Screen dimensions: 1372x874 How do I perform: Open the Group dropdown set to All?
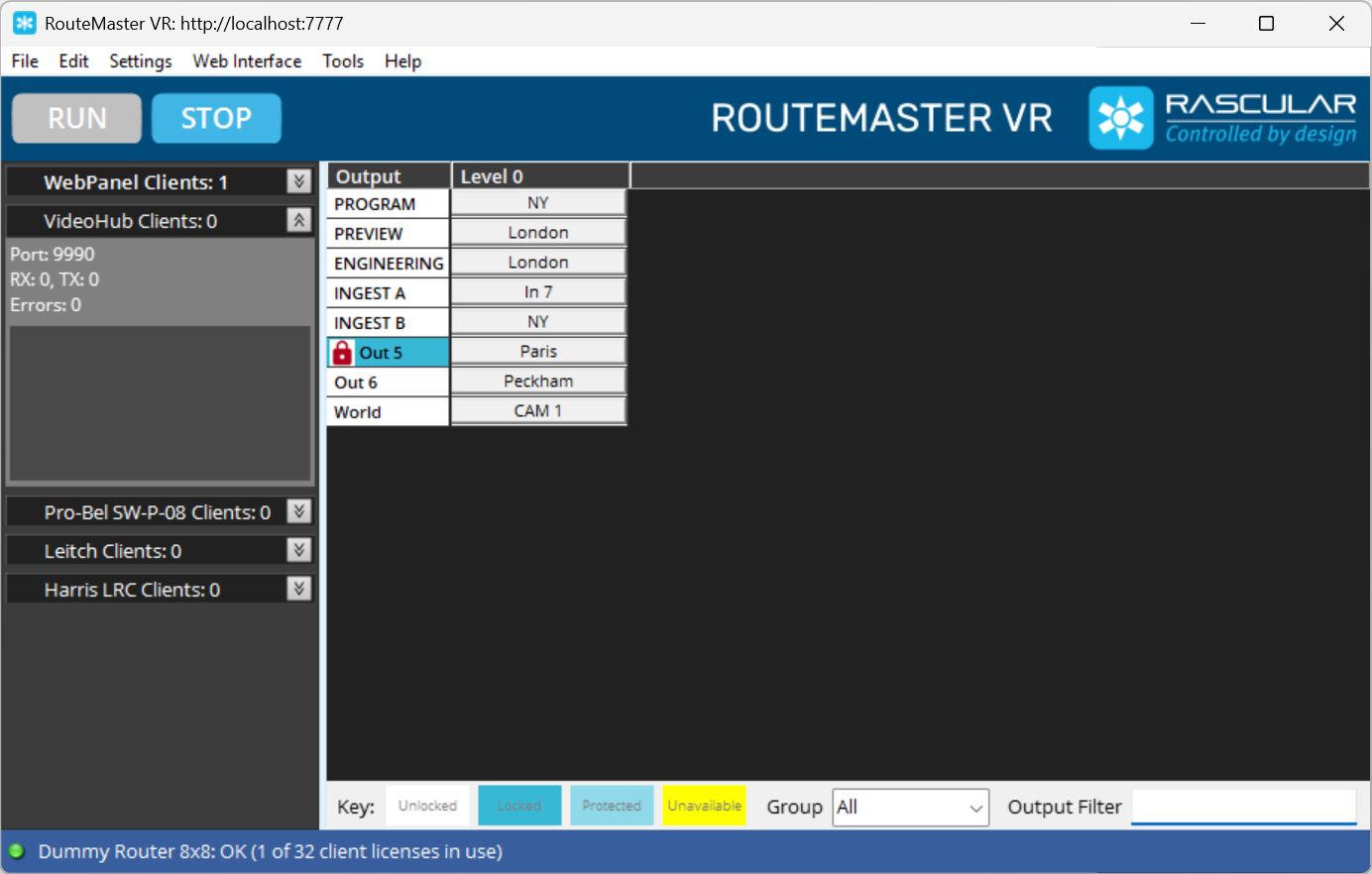tap(911, 808)
